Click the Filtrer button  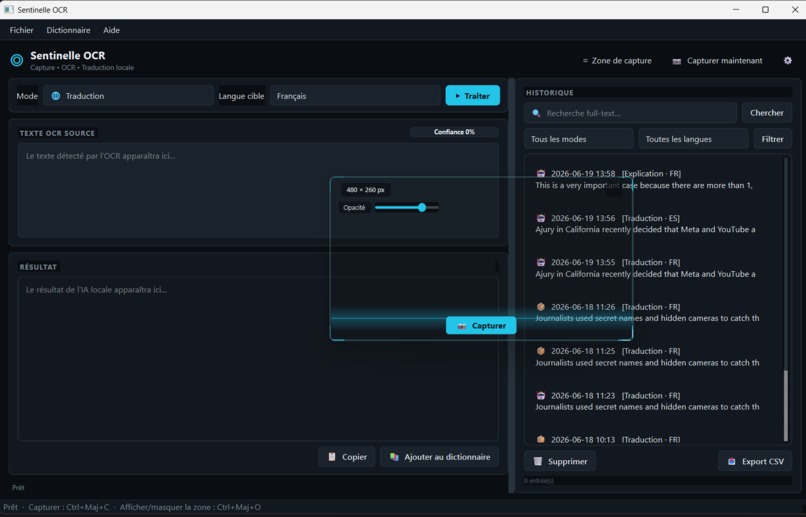click(773, 139)
